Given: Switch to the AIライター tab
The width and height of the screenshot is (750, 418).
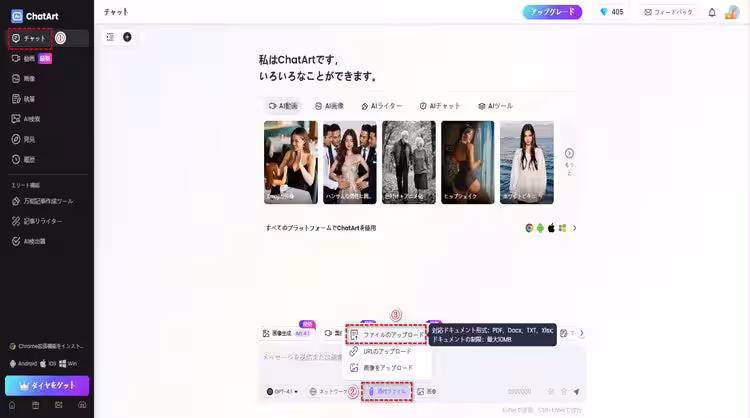Looking at the screenshot, I should pyautogui.click(x=381, y=106).
